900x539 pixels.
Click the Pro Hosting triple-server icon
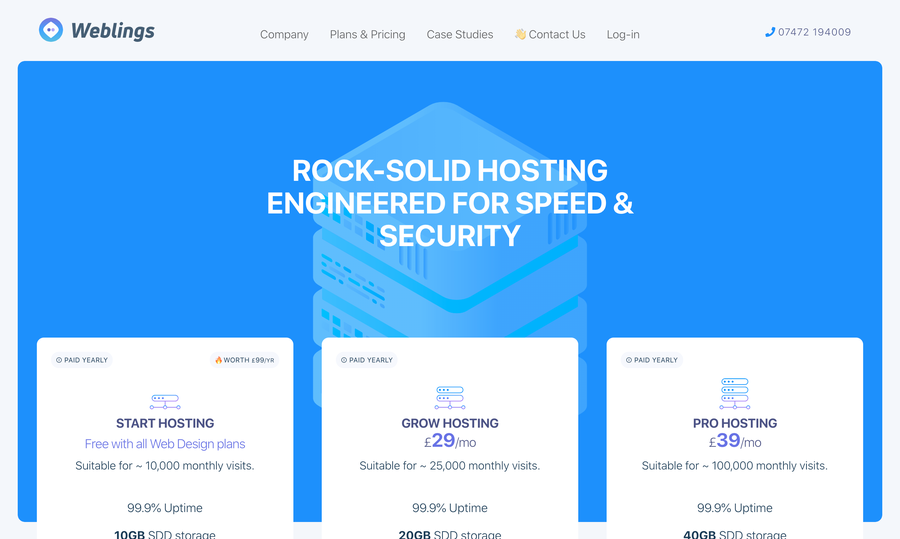point(735,393)
